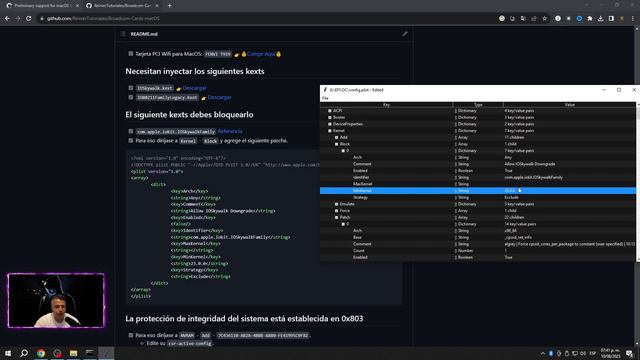The image size is (640, 360).
Task: Click the webcam overlay thumbnail
Action: [x=56, y=300]
